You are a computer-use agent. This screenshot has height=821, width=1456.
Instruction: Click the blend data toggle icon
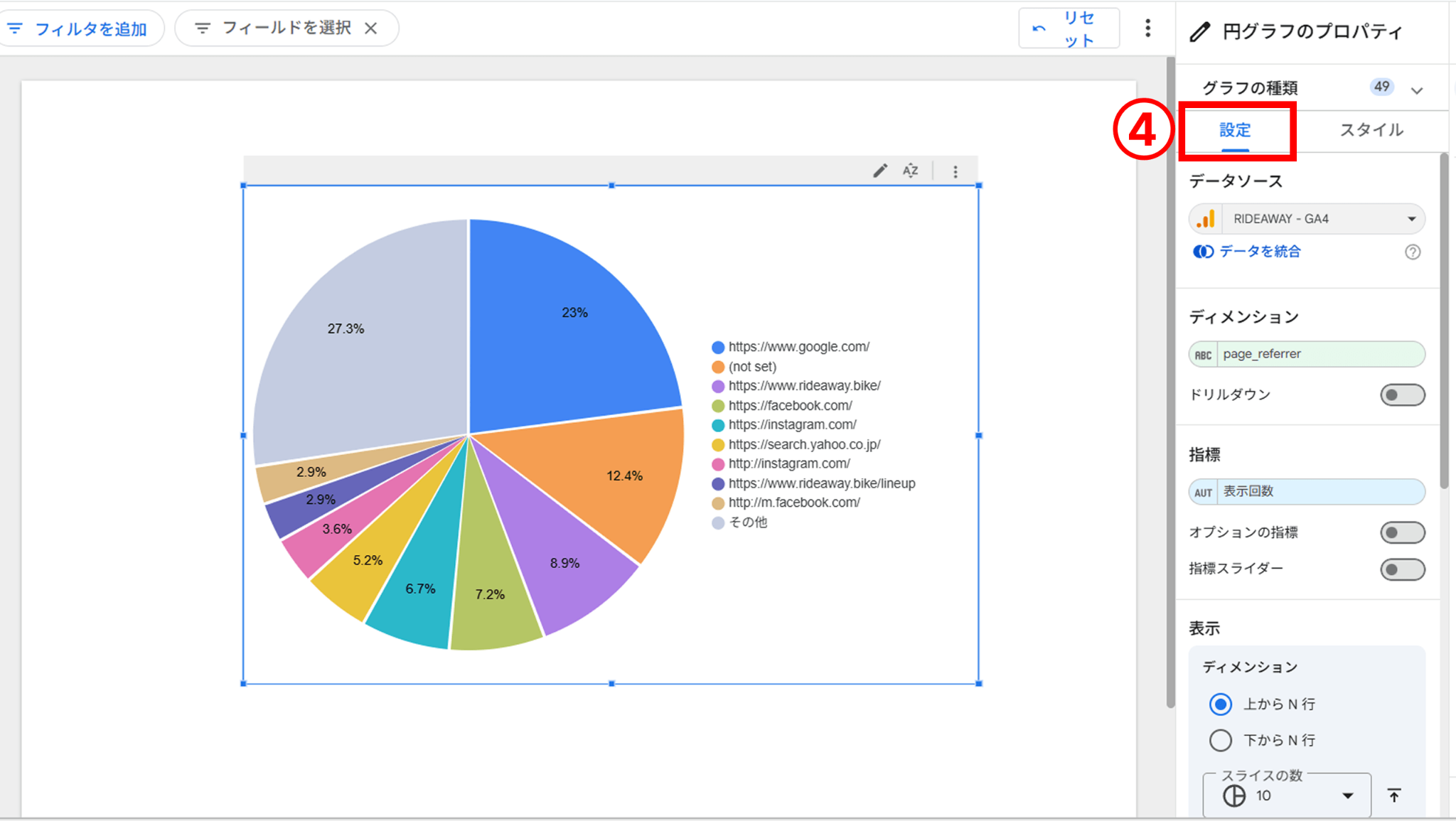1203,252
